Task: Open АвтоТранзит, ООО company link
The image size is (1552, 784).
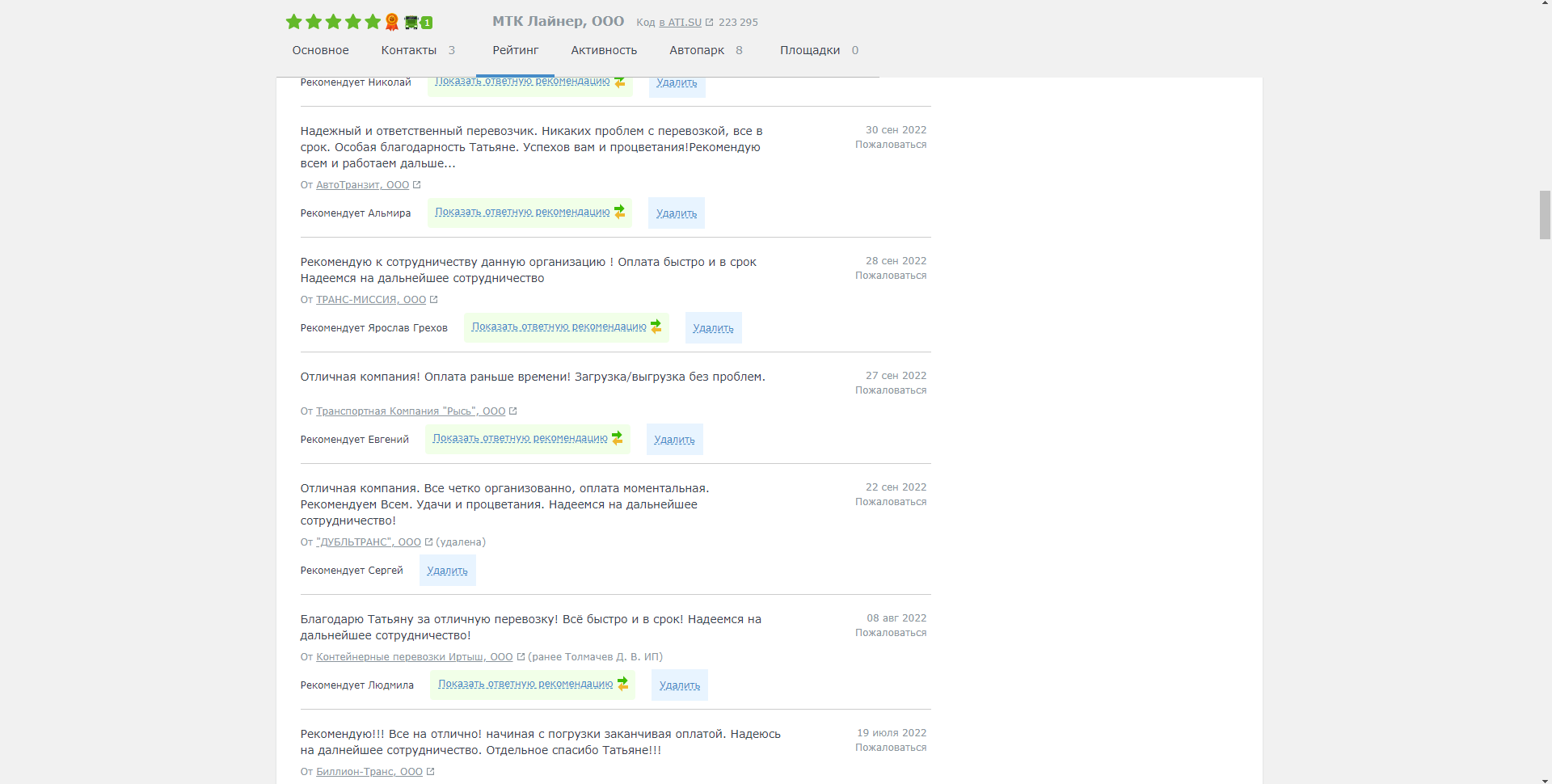Action: point(362,185)
